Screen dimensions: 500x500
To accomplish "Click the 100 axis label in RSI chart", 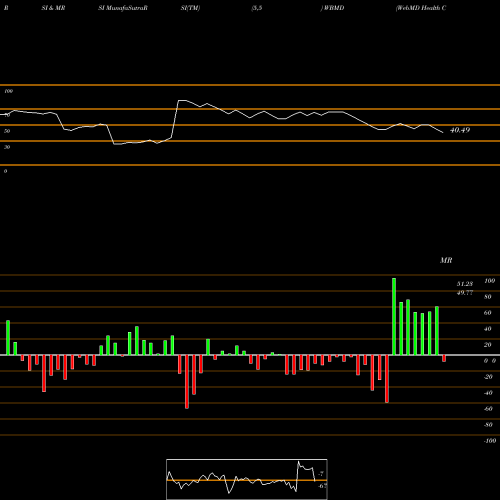I will [9, 91].
